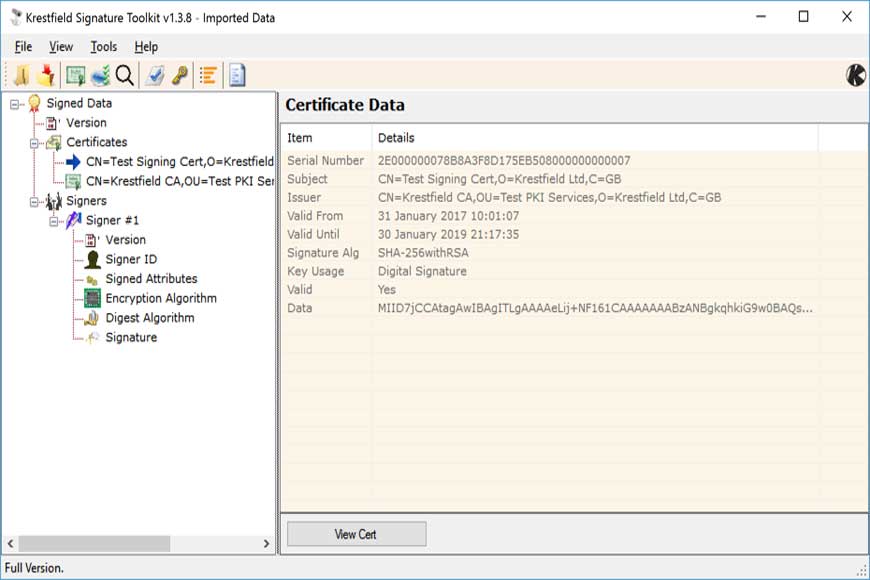Image resolution: width=870 pixels, height=580 pixels.
Task: Click the SHA-256withRSA value
Action: [423, 253]
